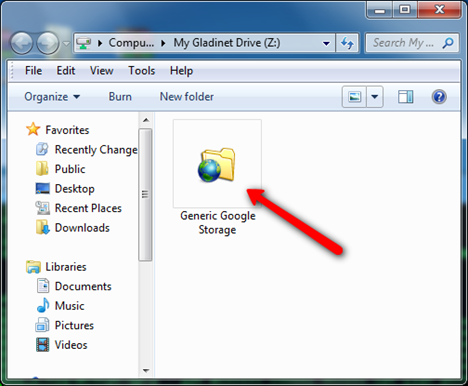The image size is (468, 386).
Task: Refresh the address bar location
Action: 347,43
